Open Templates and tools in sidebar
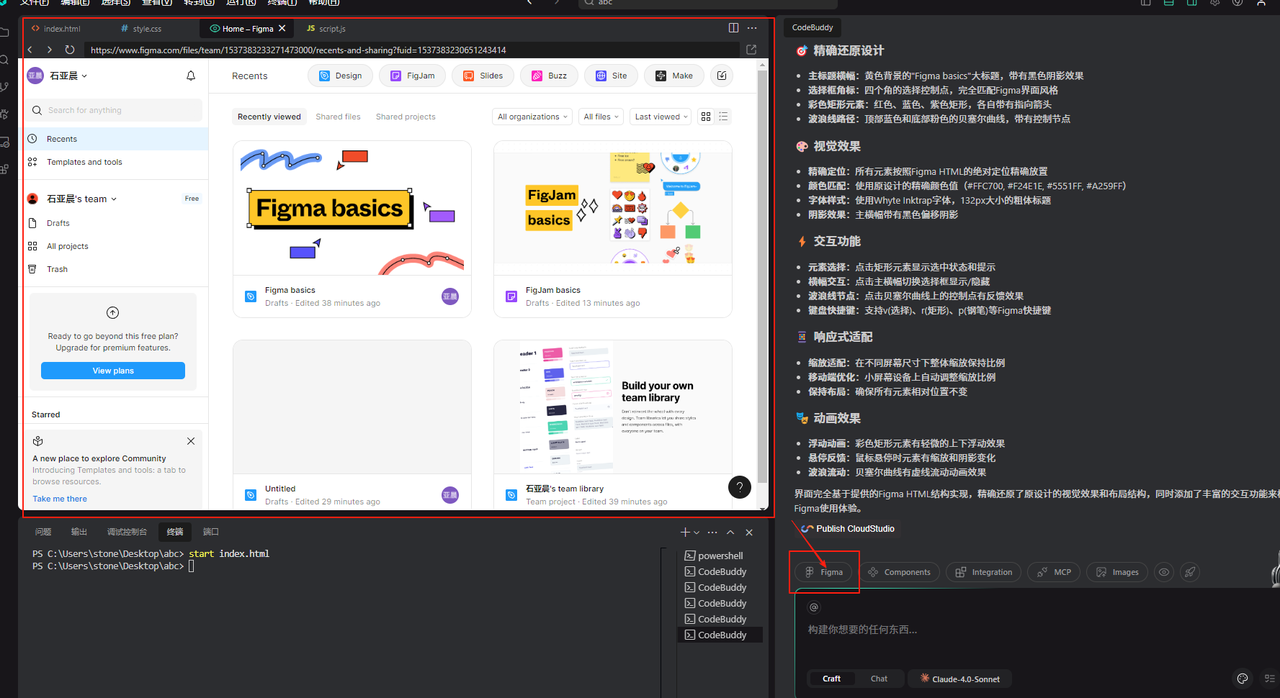Screen dimensions: 1280x698 (x=115, y=162)
